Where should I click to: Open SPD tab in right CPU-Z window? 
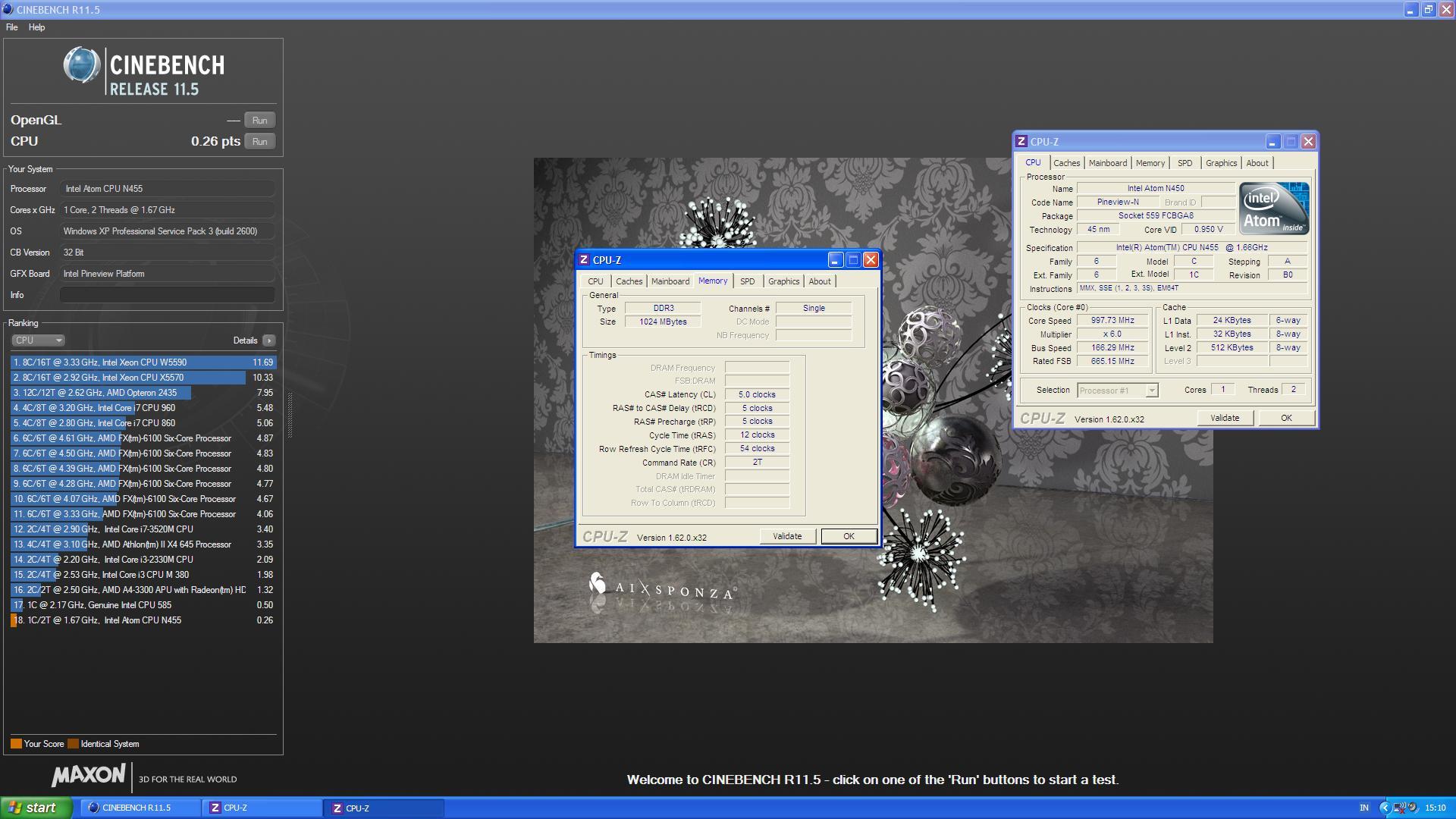(1185, 163)
